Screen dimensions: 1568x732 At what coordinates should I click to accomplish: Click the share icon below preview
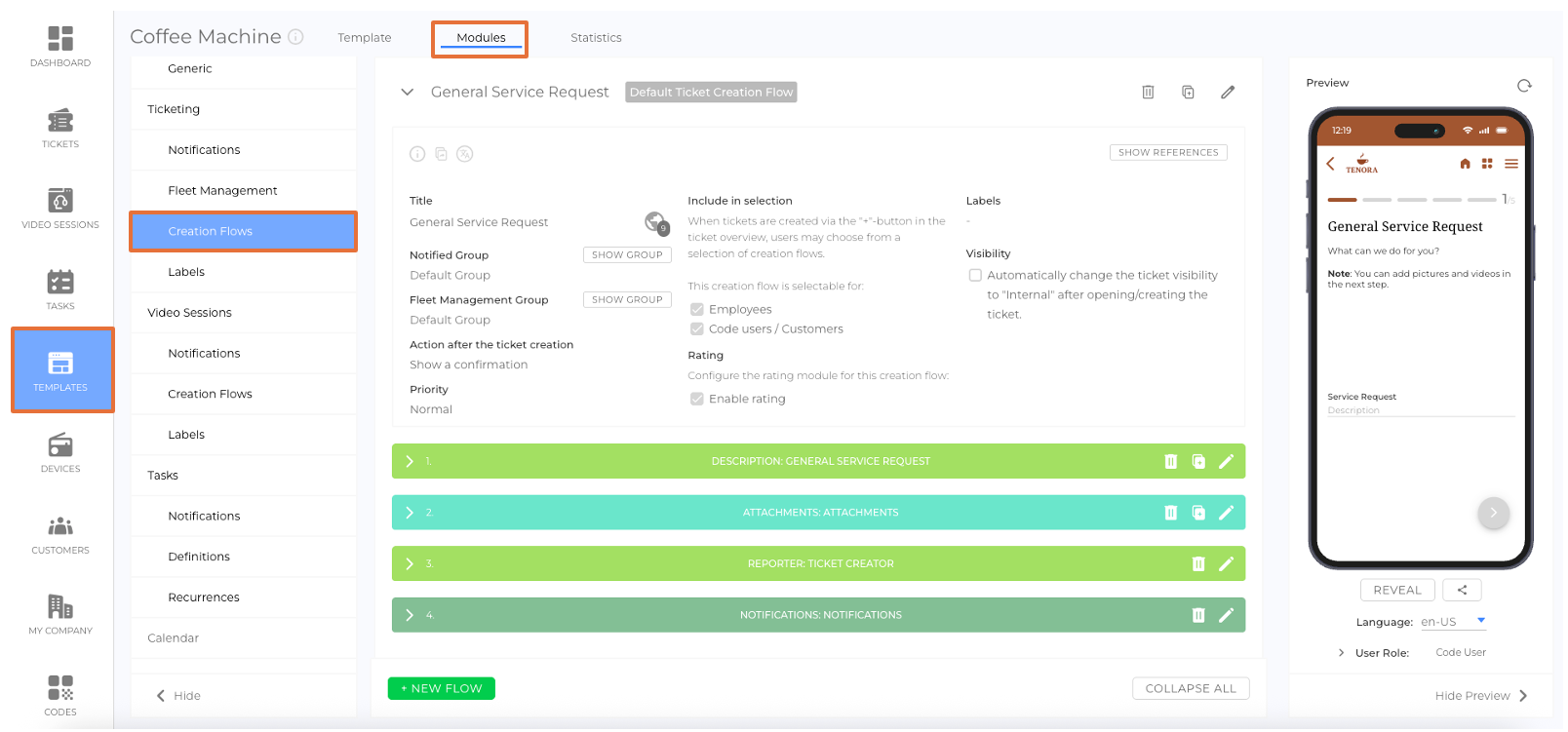coord(1462,590)
